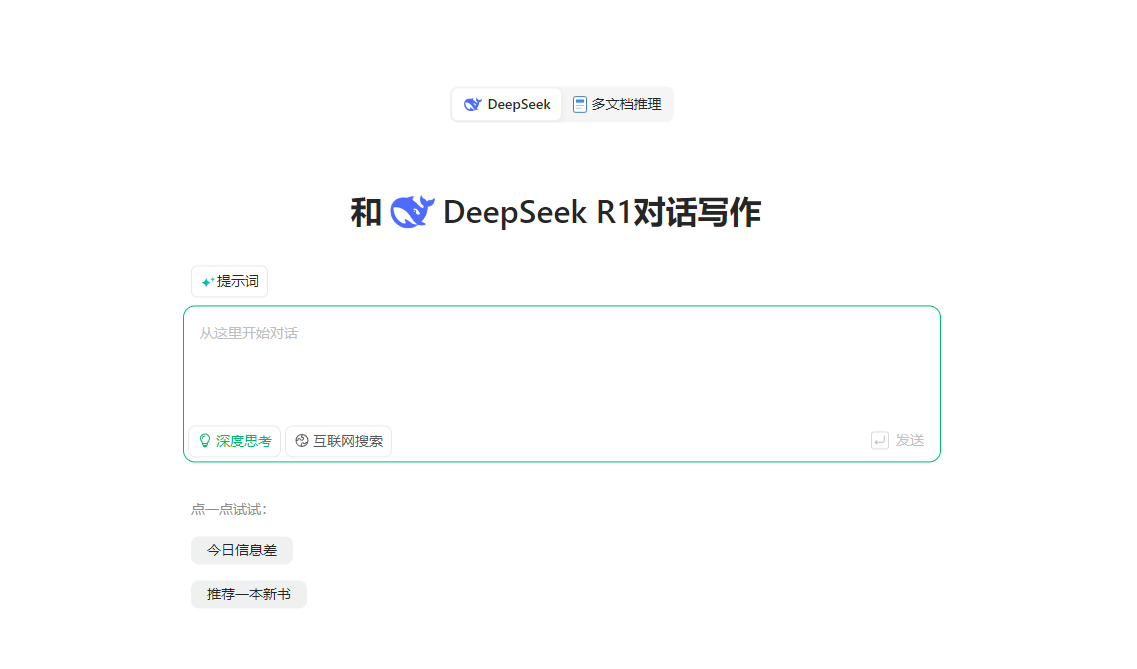Toggle 深度思考 deep thinking mode
The width and height of the screenshot is (1137, 669).
coord(235,441)
